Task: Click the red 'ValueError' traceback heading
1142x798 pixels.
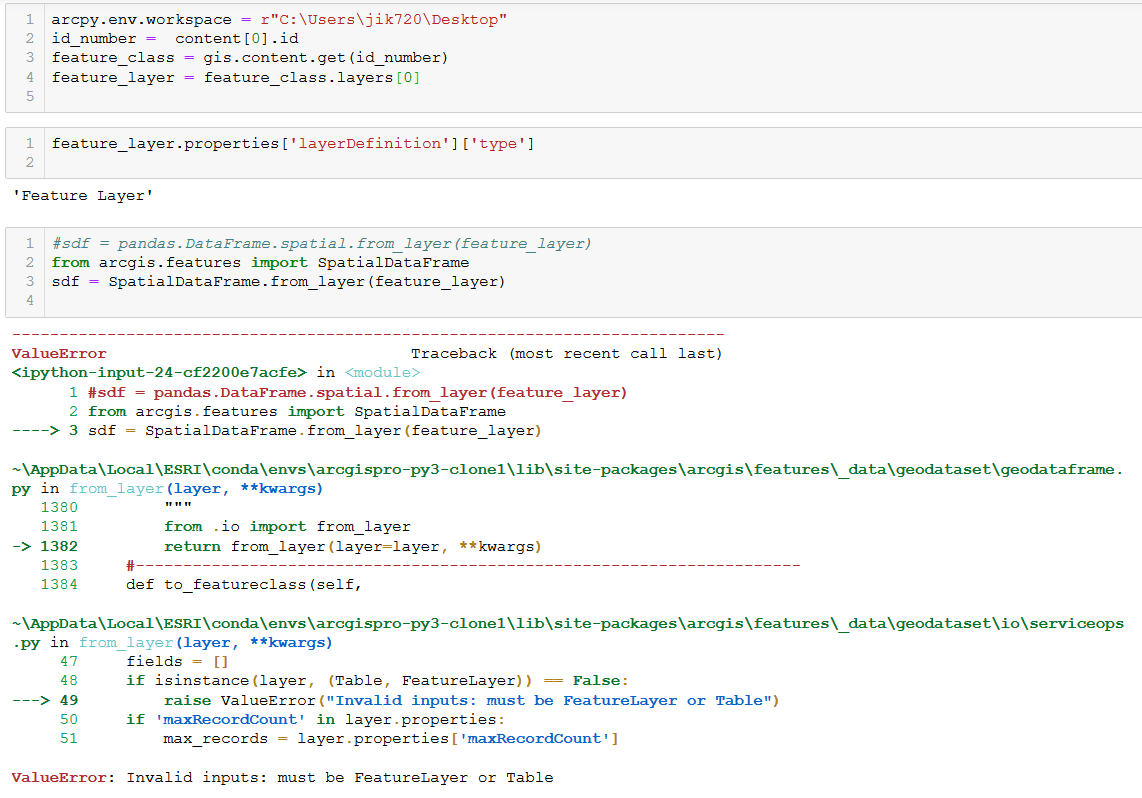Action: click(59, 354)
